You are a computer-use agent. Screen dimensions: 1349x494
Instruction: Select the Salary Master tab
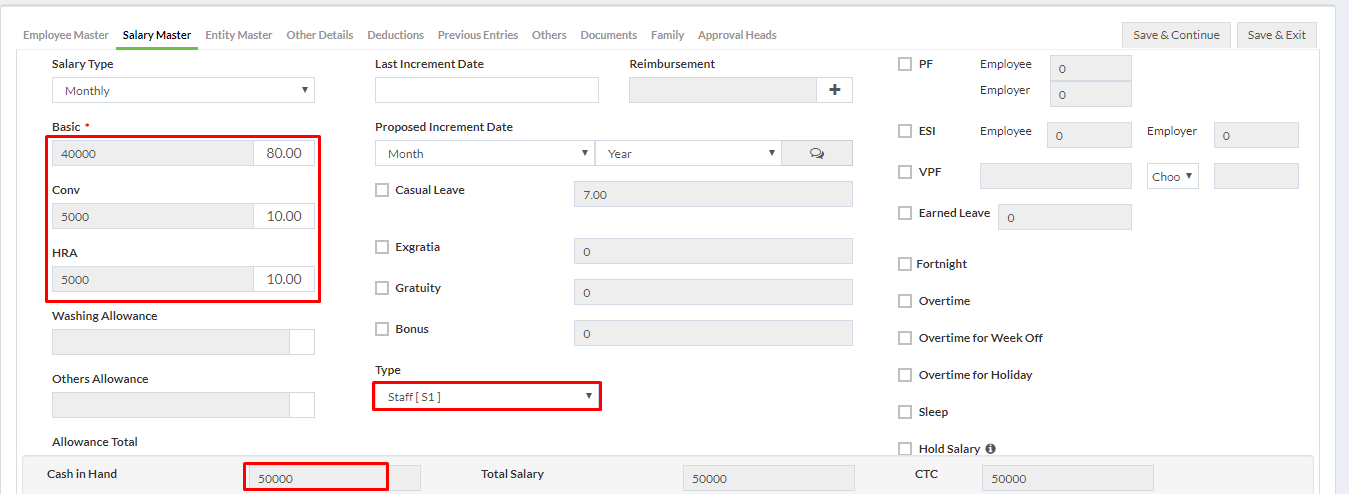[157, 35]
